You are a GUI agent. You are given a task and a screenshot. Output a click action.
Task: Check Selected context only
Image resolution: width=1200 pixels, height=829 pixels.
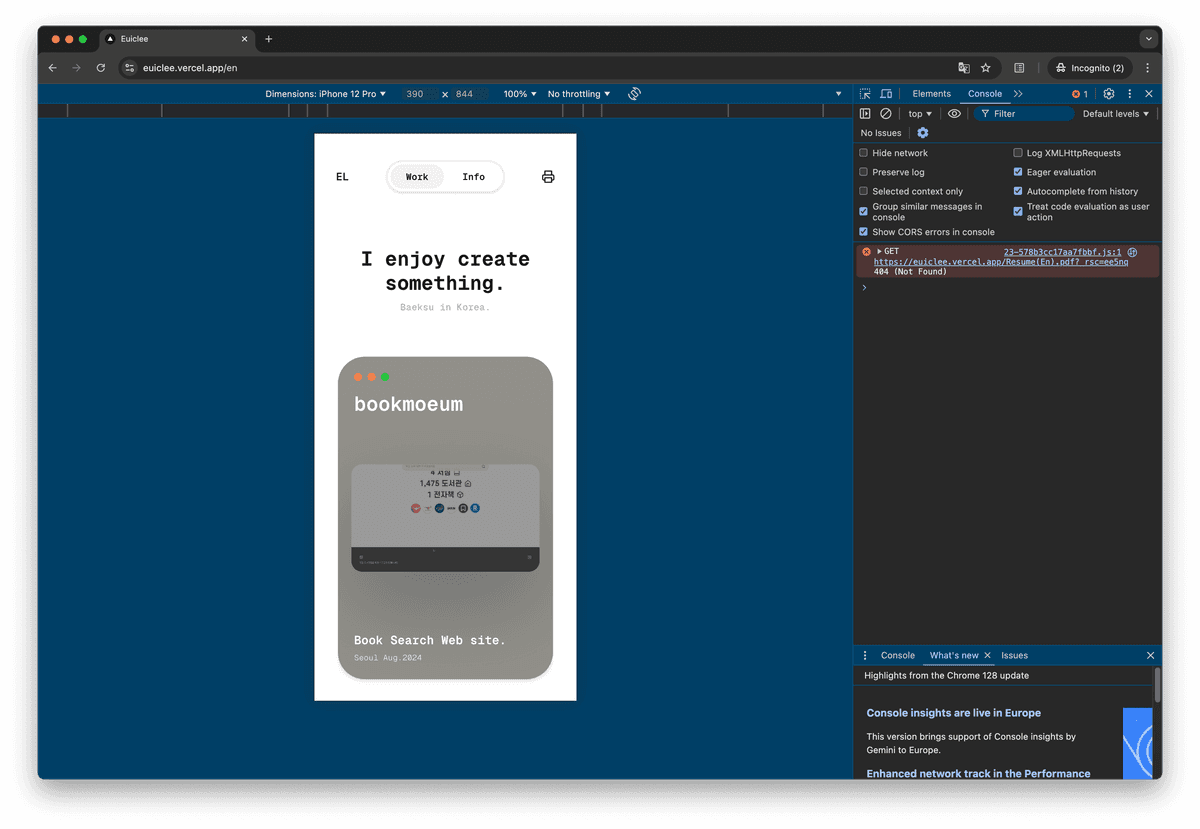click(x=863, y=191)
